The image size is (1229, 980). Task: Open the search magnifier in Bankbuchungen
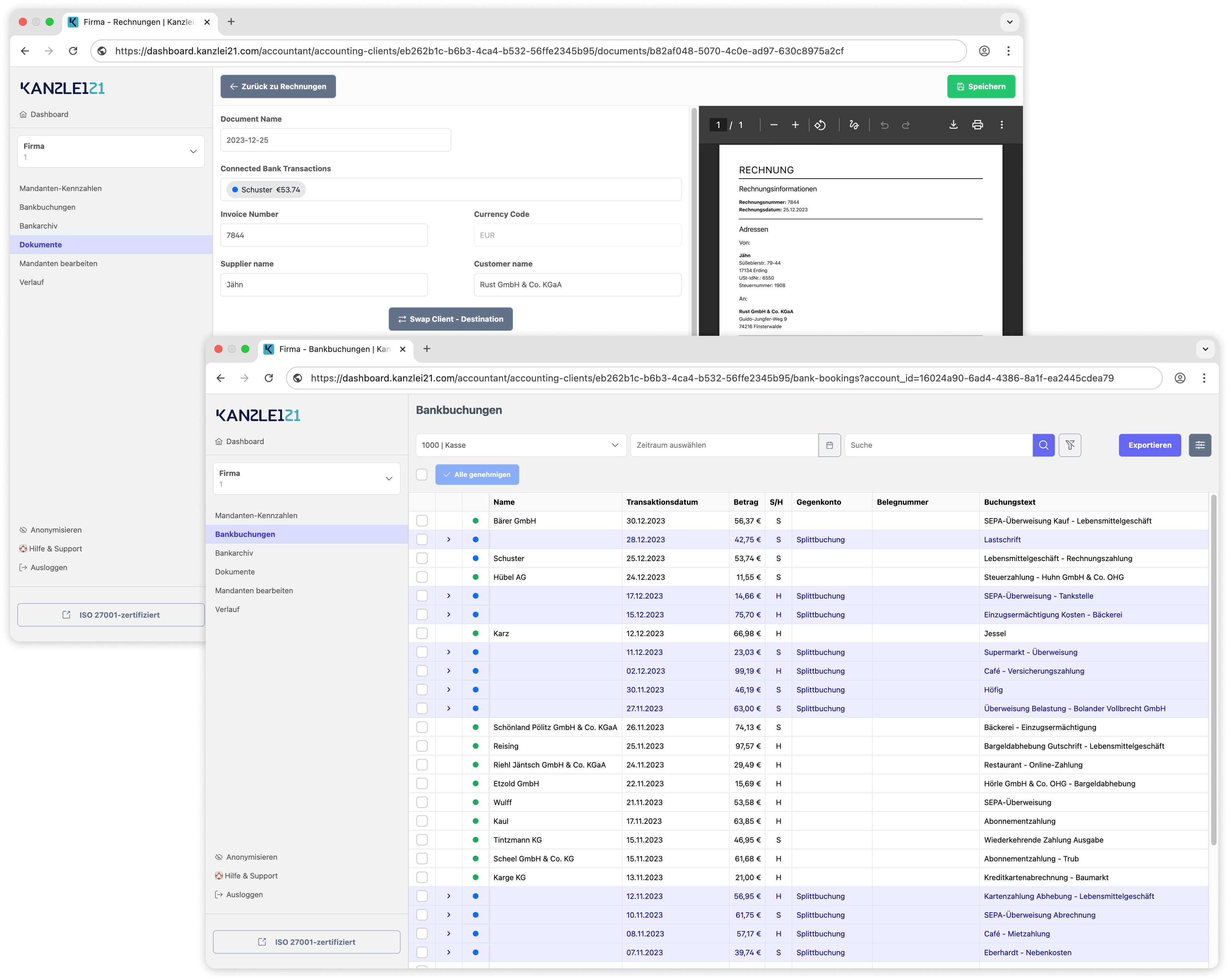tap(1044, 445)
